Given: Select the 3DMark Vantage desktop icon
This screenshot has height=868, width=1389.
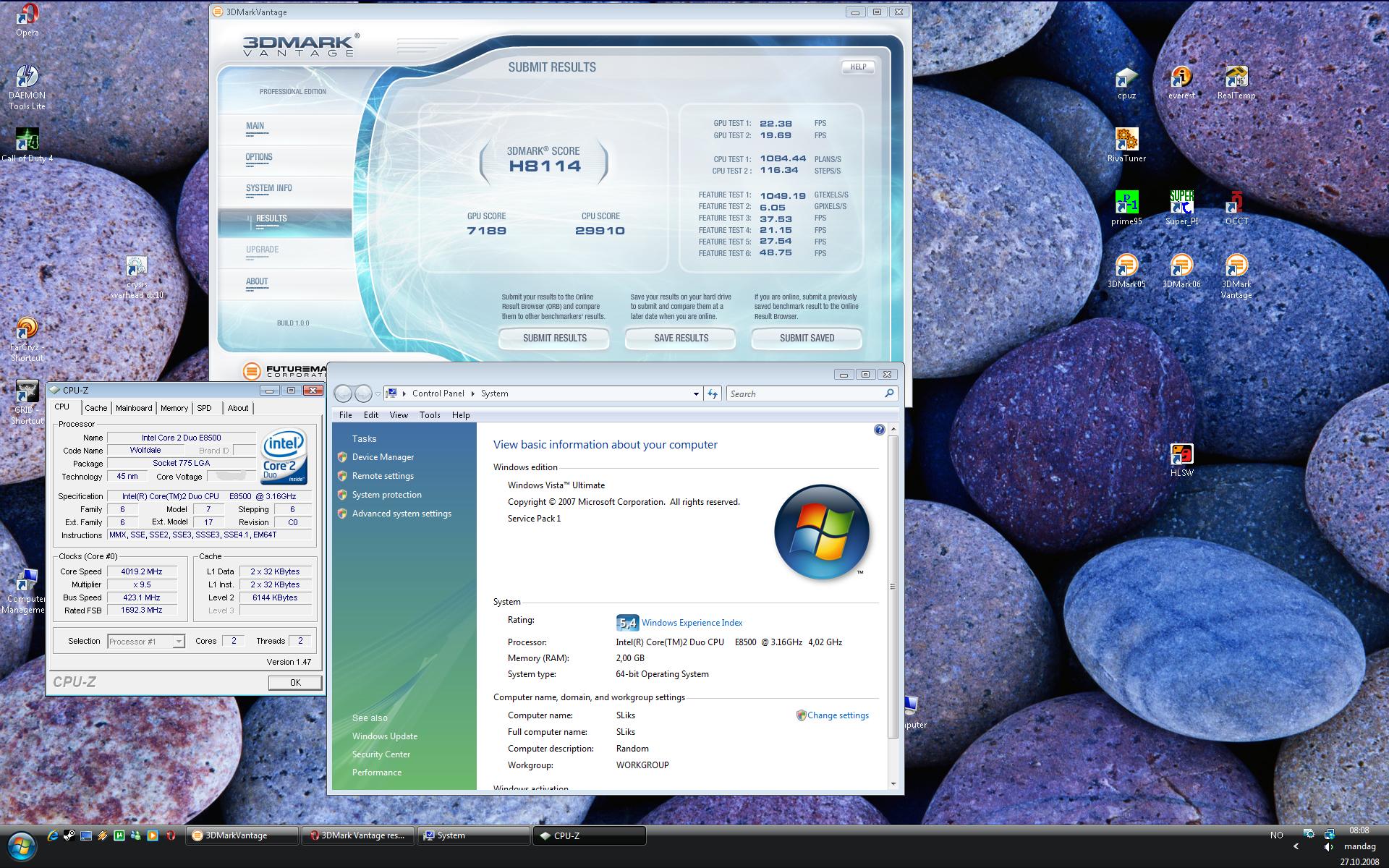Looking at the screenshot, I should [1236, 276].
